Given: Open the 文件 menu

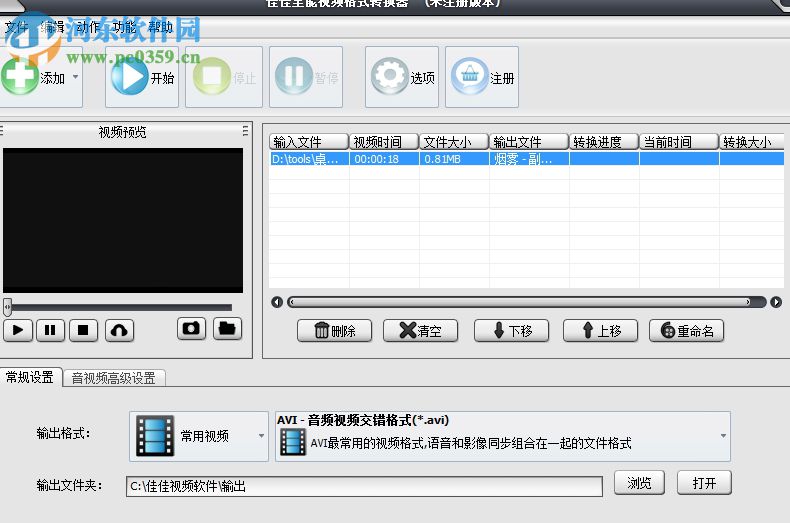Looking at the screenshot, I should click(16, 27).
